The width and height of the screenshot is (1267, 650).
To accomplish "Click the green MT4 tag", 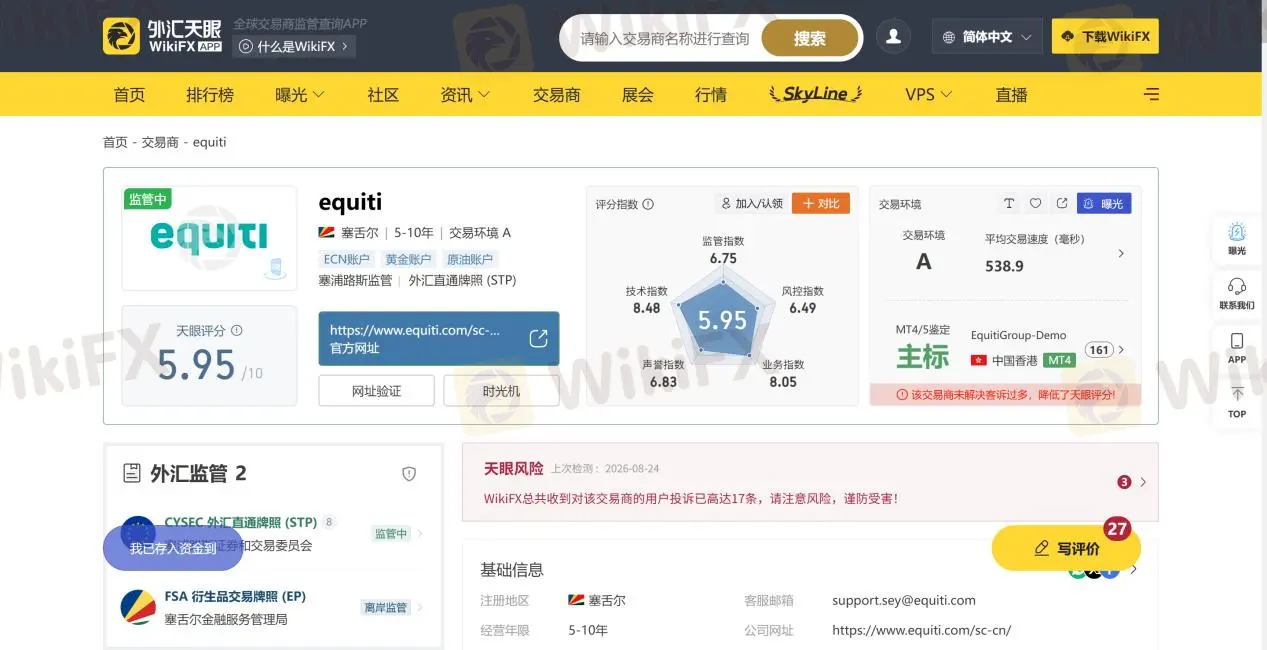I will (1059, 360).
